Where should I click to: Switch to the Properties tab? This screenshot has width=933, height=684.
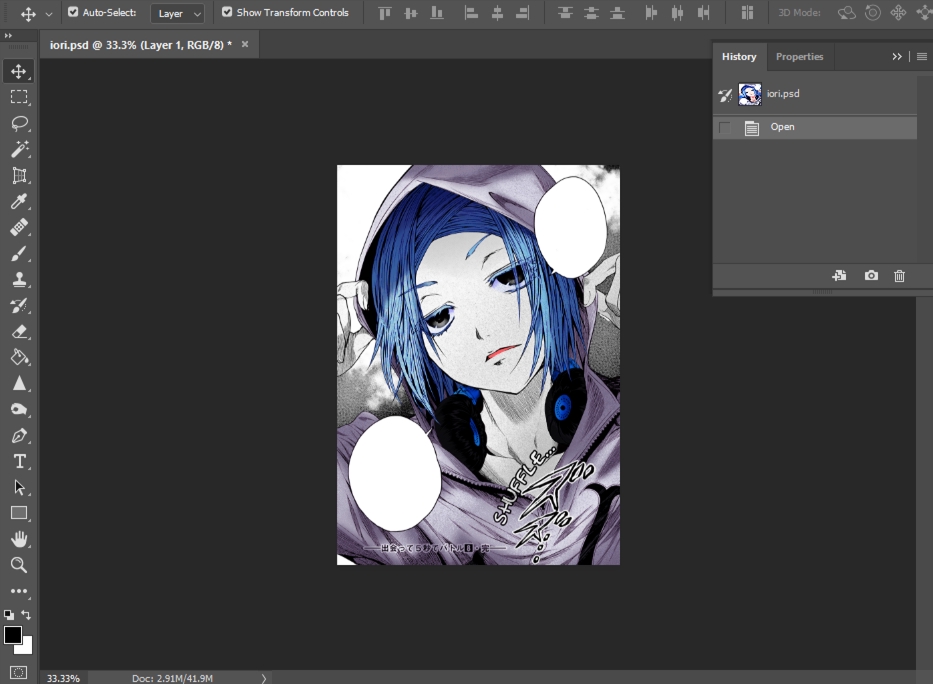[x=799, y=57]
